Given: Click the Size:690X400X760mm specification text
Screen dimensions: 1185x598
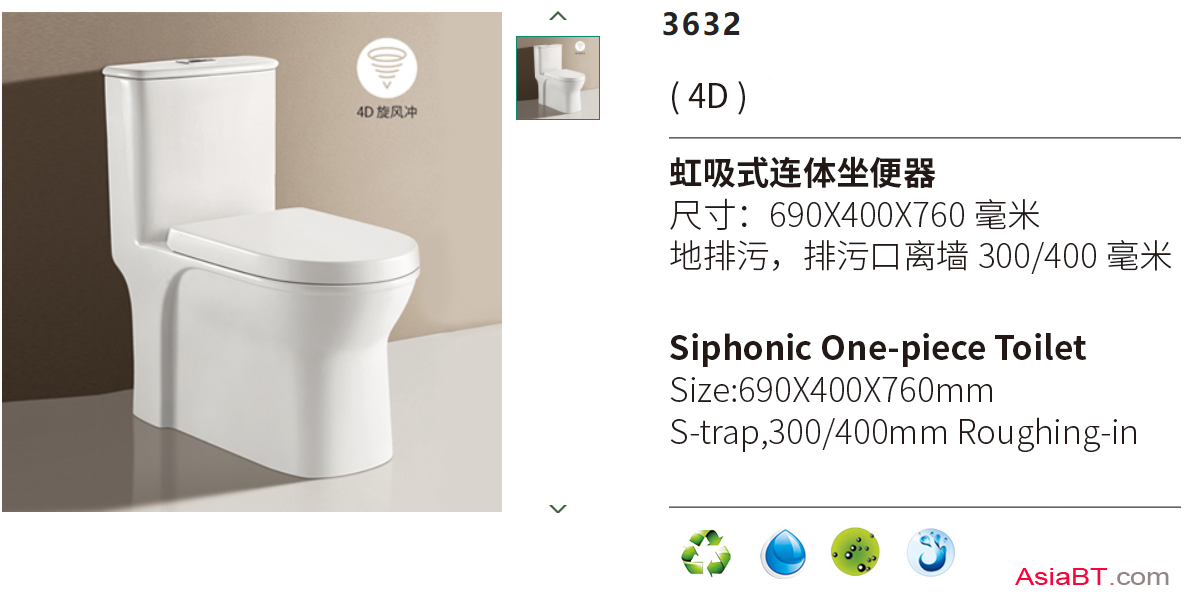Looking at the screenshot, I should click(x=831, y=391).
